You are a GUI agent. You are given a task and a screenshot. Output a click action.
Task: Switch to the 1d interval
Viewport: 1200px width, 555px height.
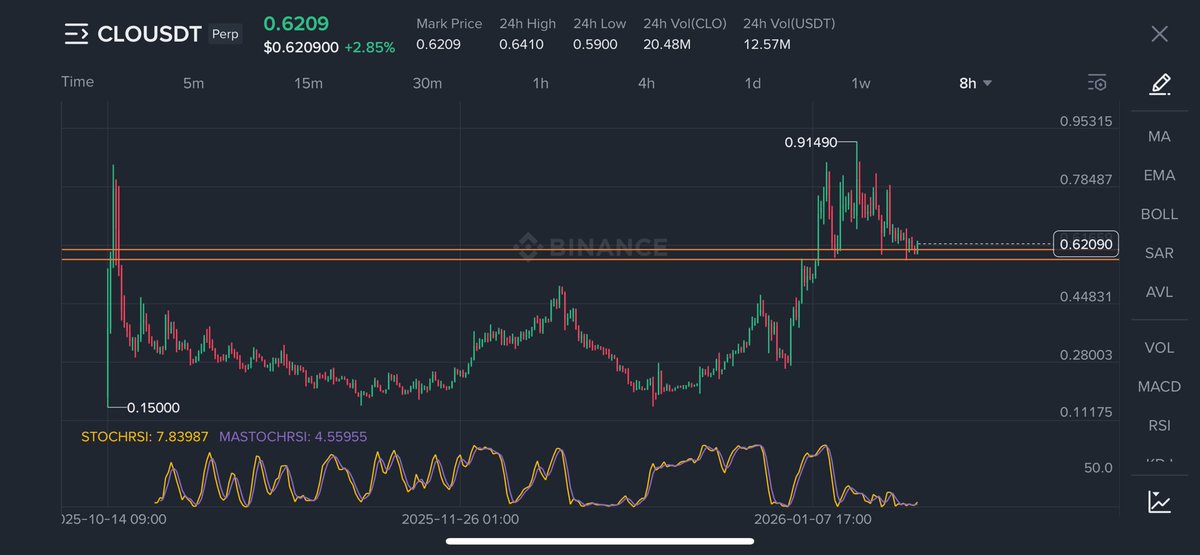tap(752, 83)
